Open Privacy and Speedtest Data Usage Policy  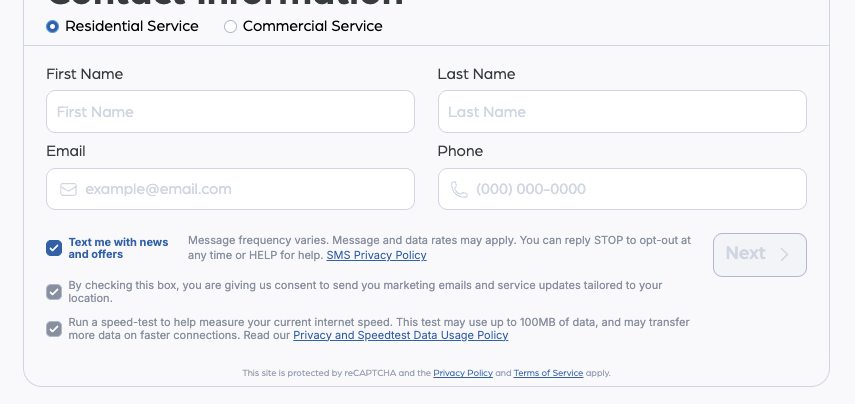(x=400, y=336)
